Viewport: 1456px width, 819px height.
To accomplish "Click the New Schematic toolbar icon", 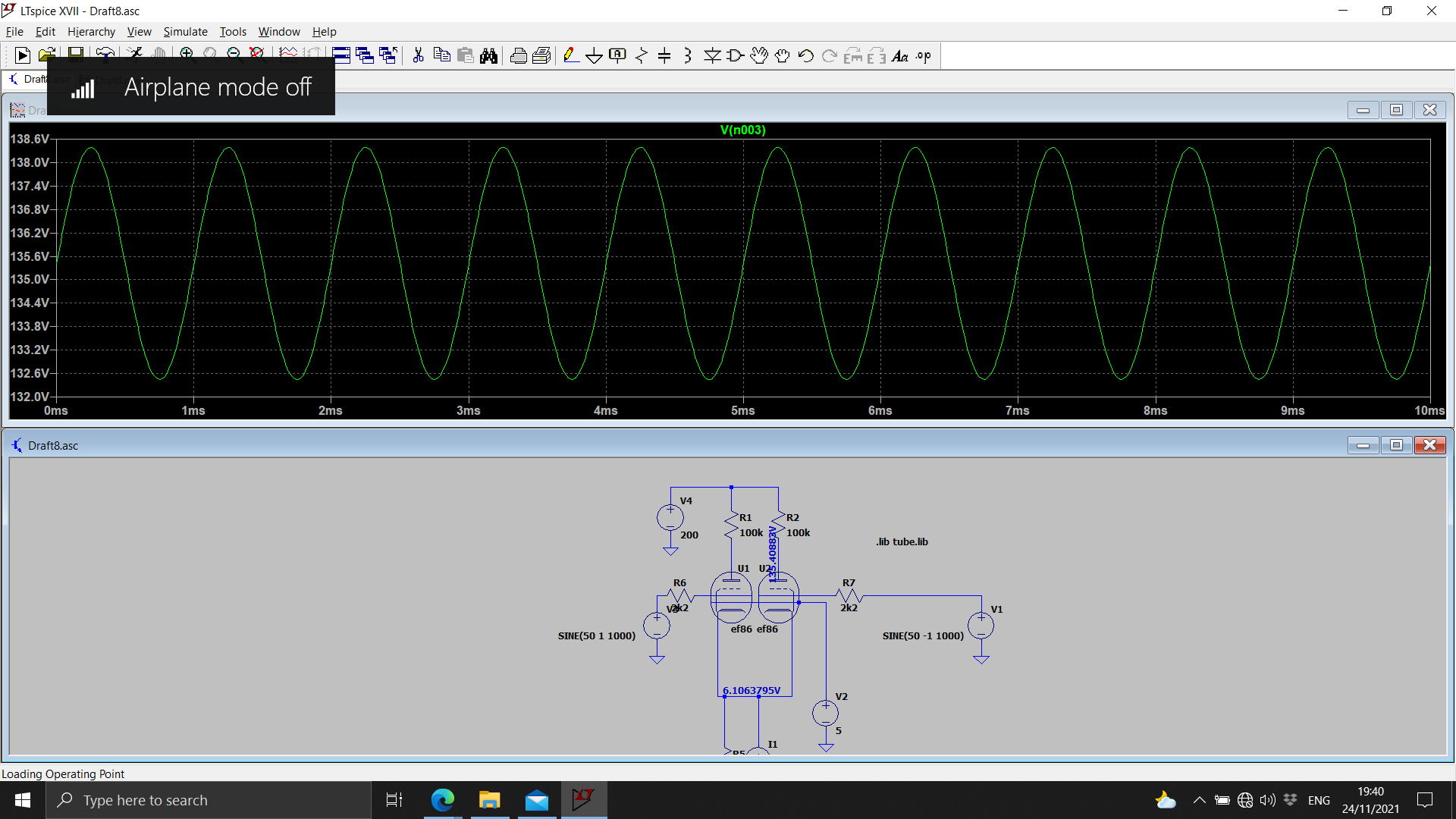I will [x=23, y=55].
